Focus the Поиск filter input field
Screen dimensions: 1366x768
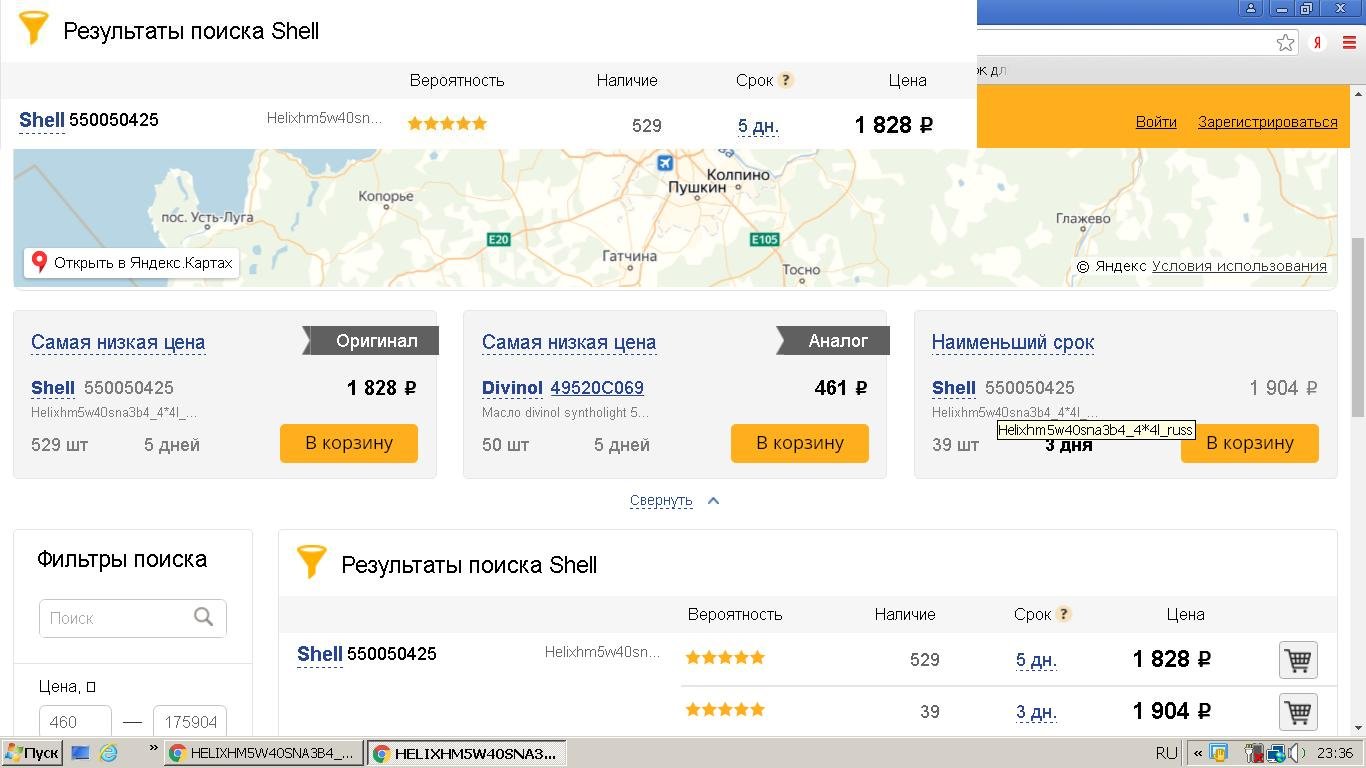(x=133, y=618)
